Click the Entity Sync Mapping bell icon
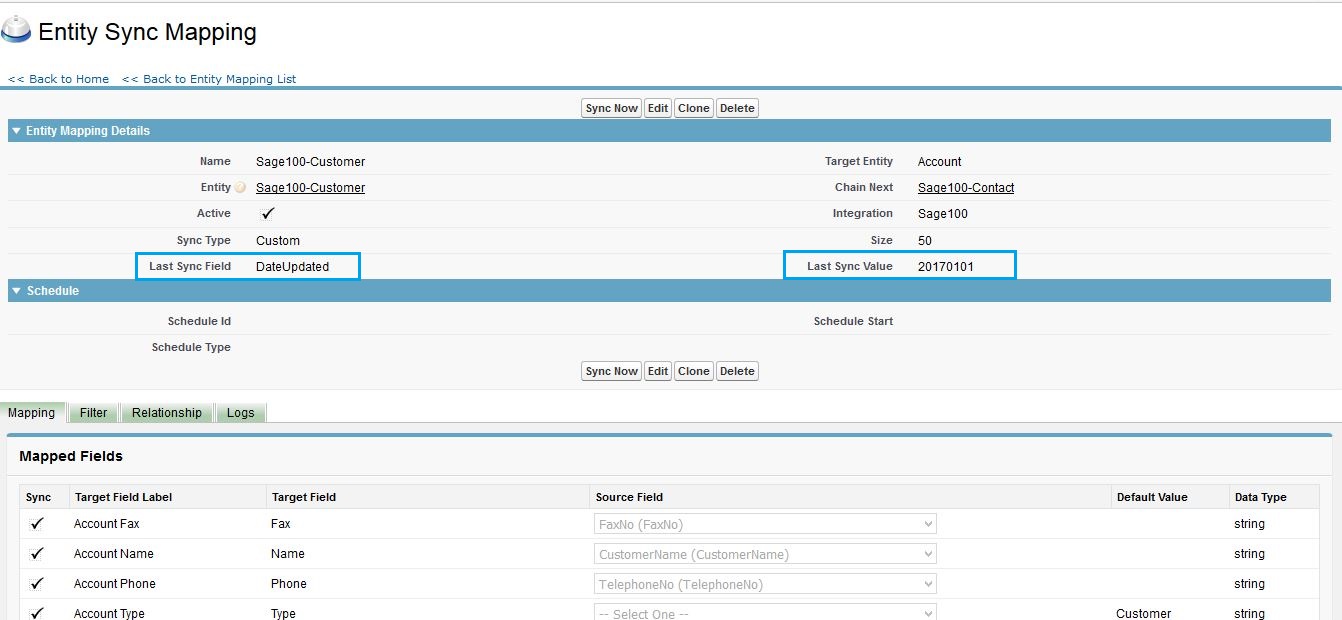Screen dimensions: 1342x620 point(16,31)
